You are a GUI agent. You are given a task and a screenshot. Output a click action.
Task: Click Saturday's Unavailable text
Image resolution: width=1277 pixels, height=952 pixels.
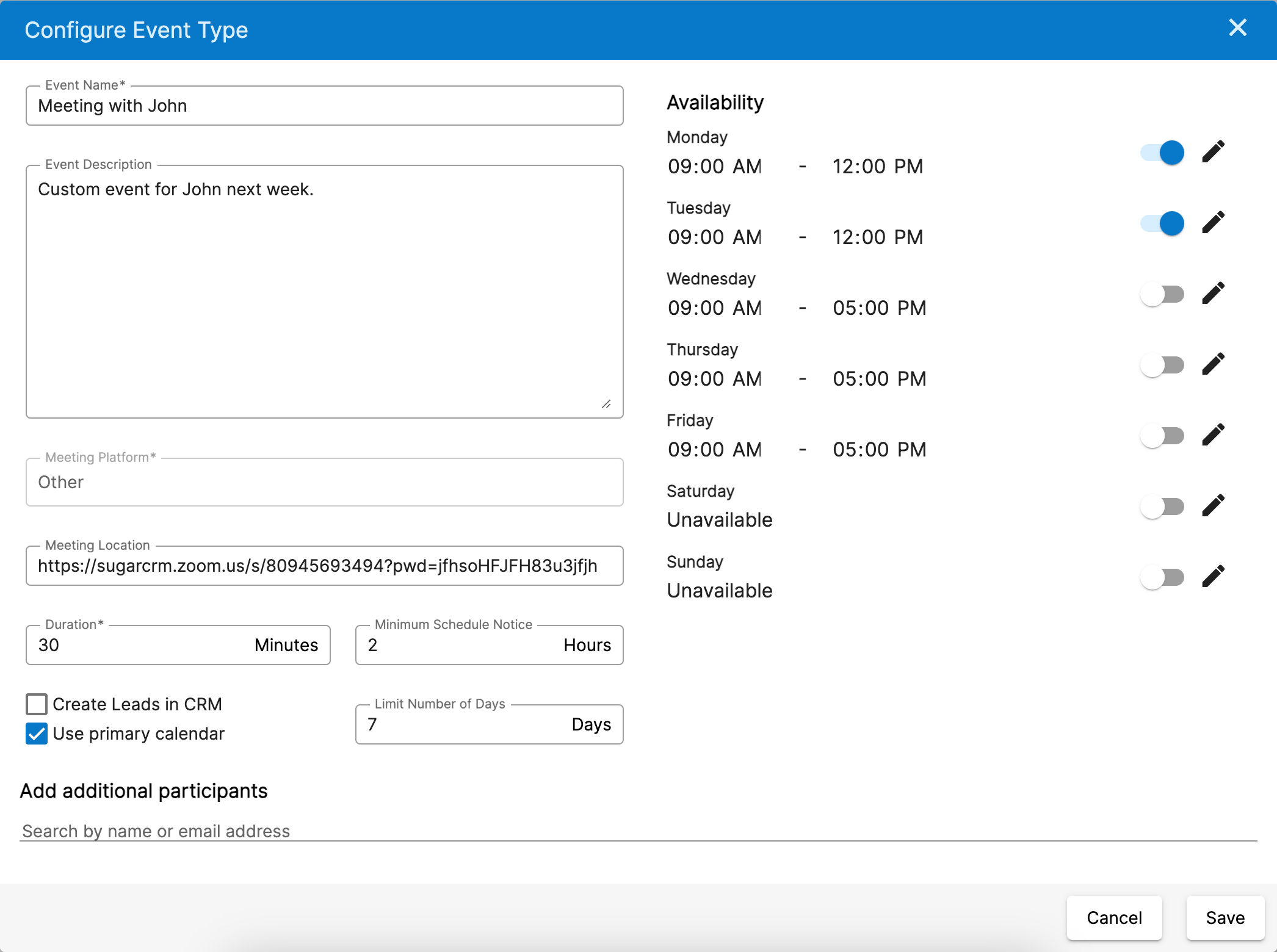pyautogui.click(x=720, y=520)
